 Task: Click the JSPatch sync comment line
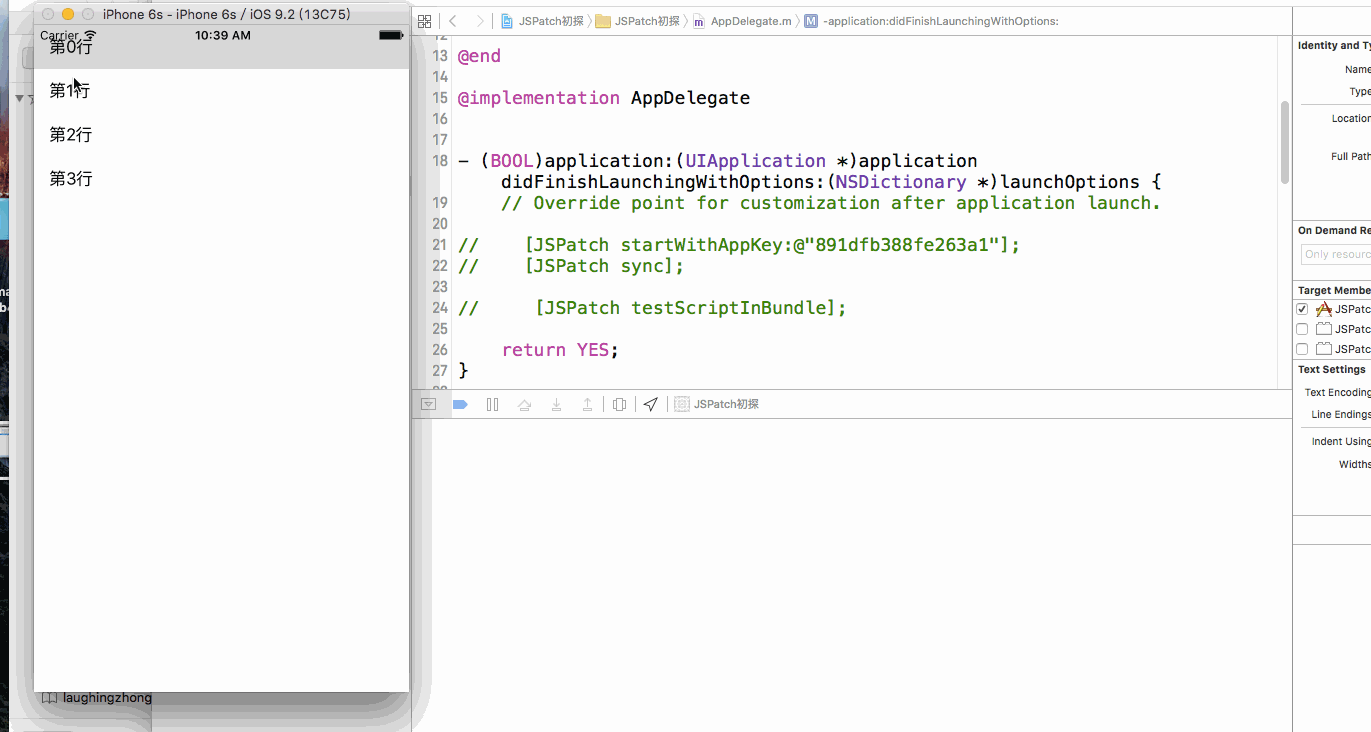[x=571, y=266]
